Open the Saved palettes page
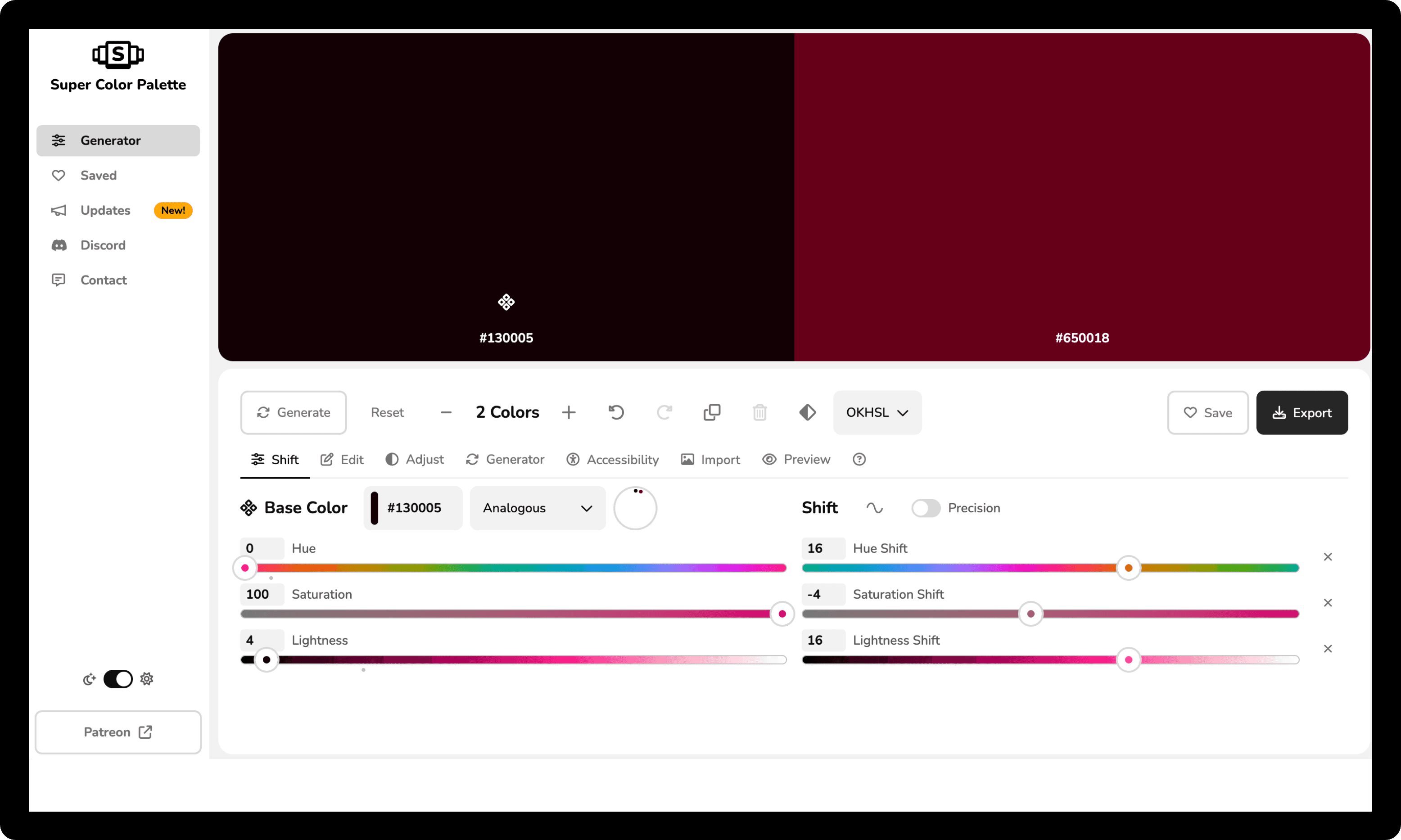The width and height of the screenshot is (1401, 840). pos(118,176)
